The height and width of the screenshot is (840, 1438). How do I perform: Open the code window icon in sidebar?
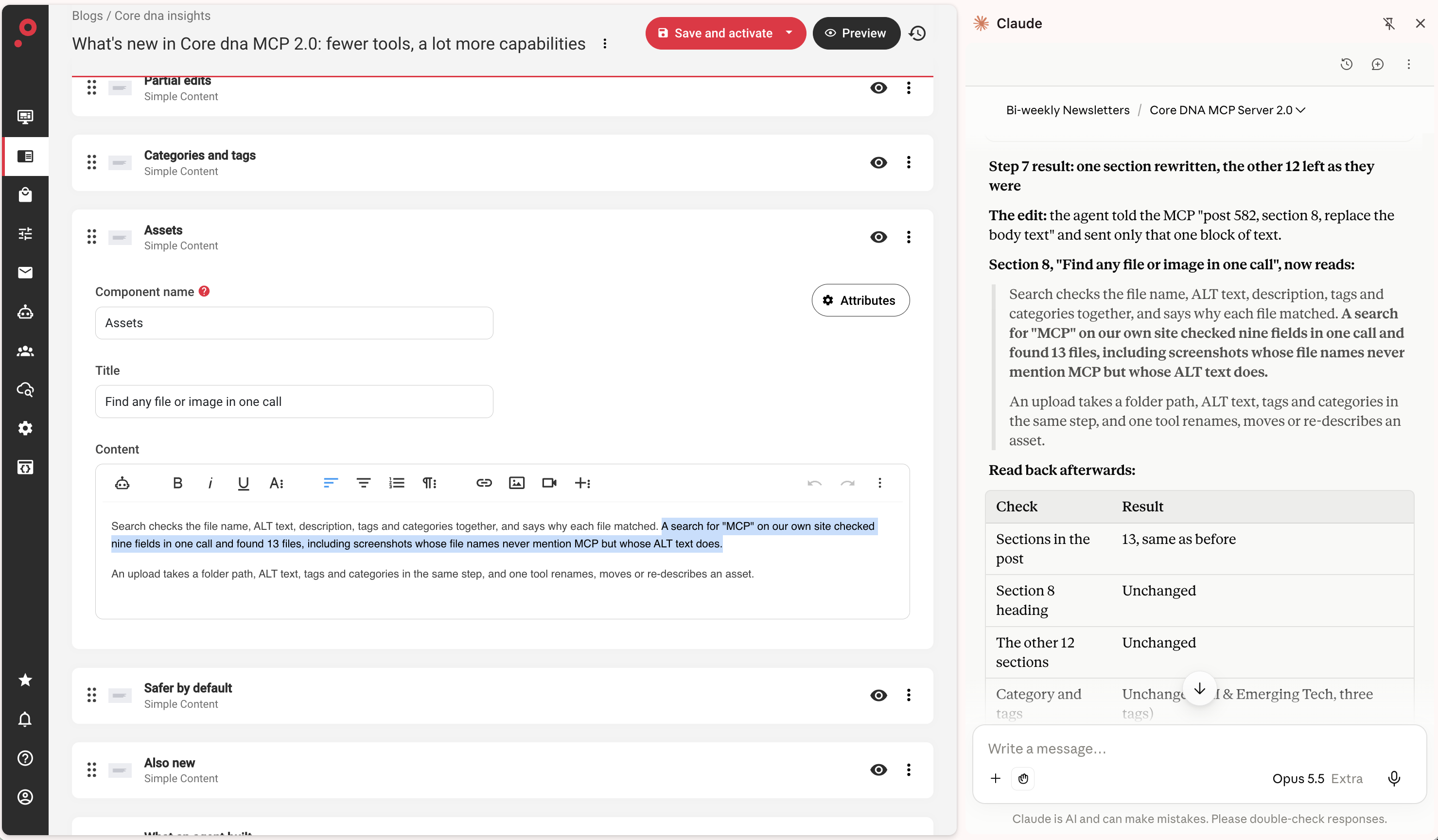25,467
